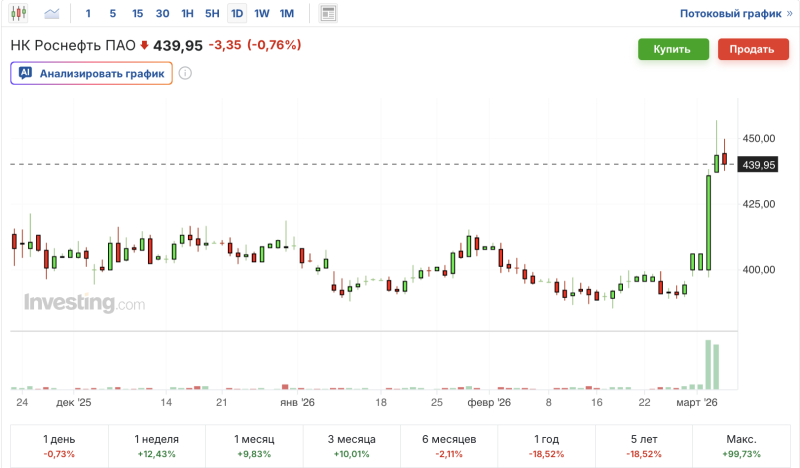Click the tallest green volume bar
The height and width of the screenshot is (468, 800).
(x=708, y=364)
